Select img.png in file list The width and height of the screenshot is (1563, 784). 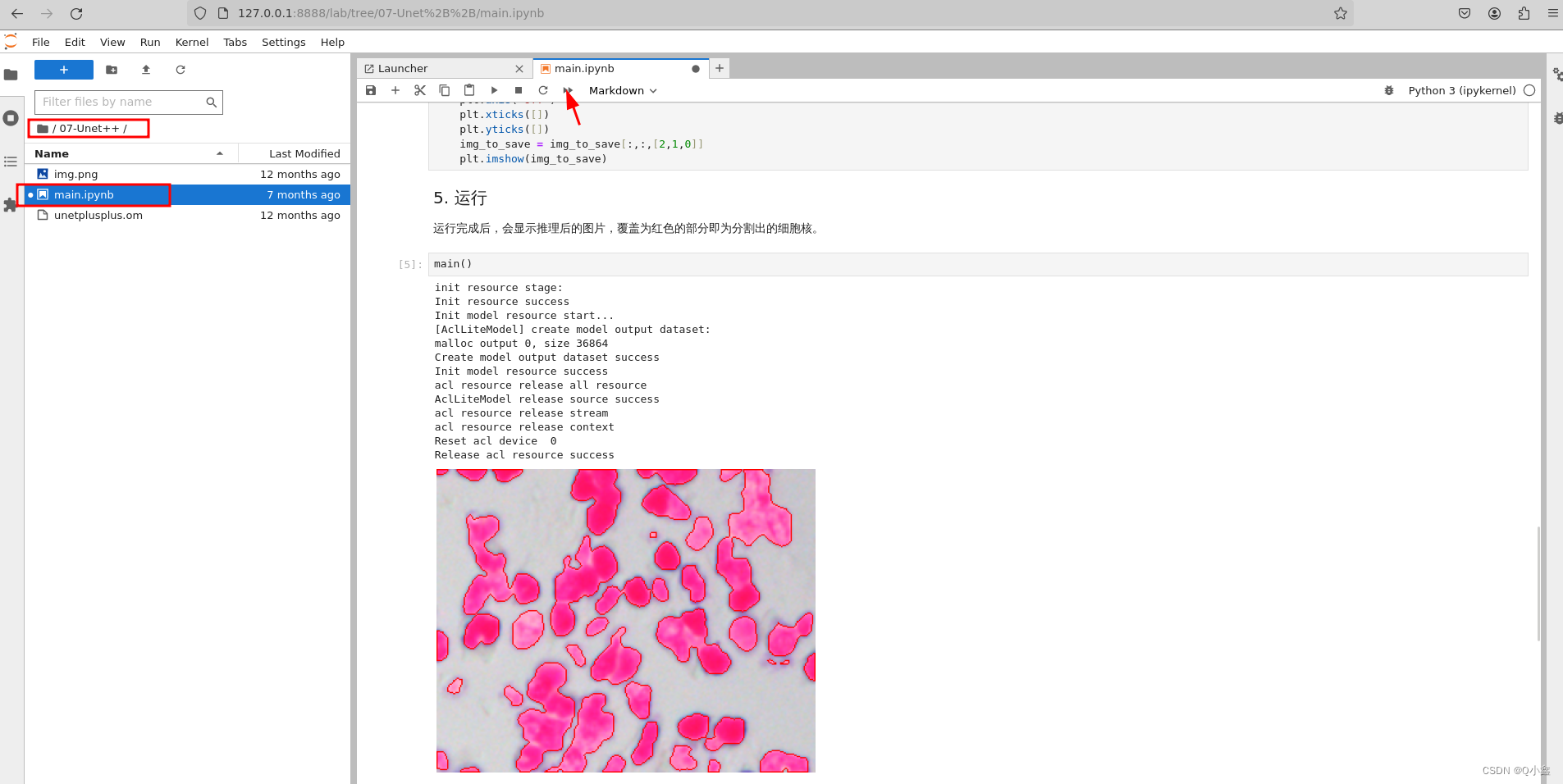click(187, 174)
